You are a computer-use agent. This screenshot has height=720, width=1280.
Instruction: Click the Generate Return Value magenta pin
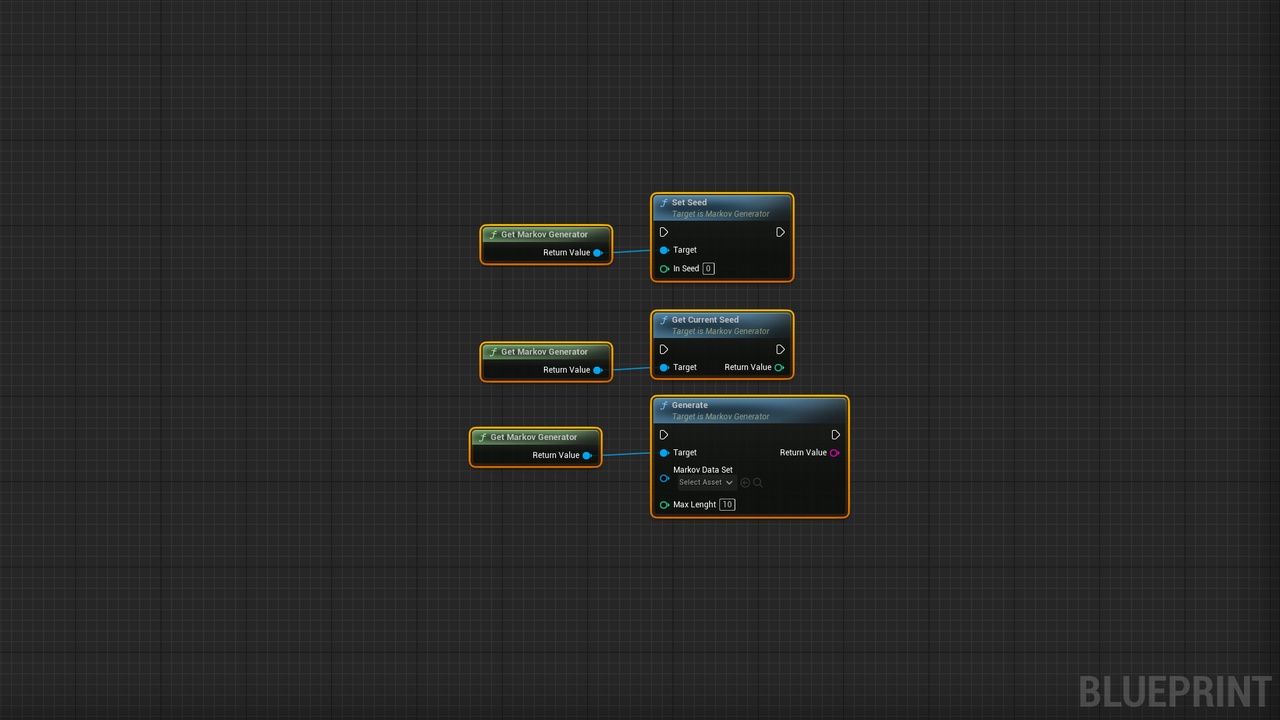click(x=835, y=453)
